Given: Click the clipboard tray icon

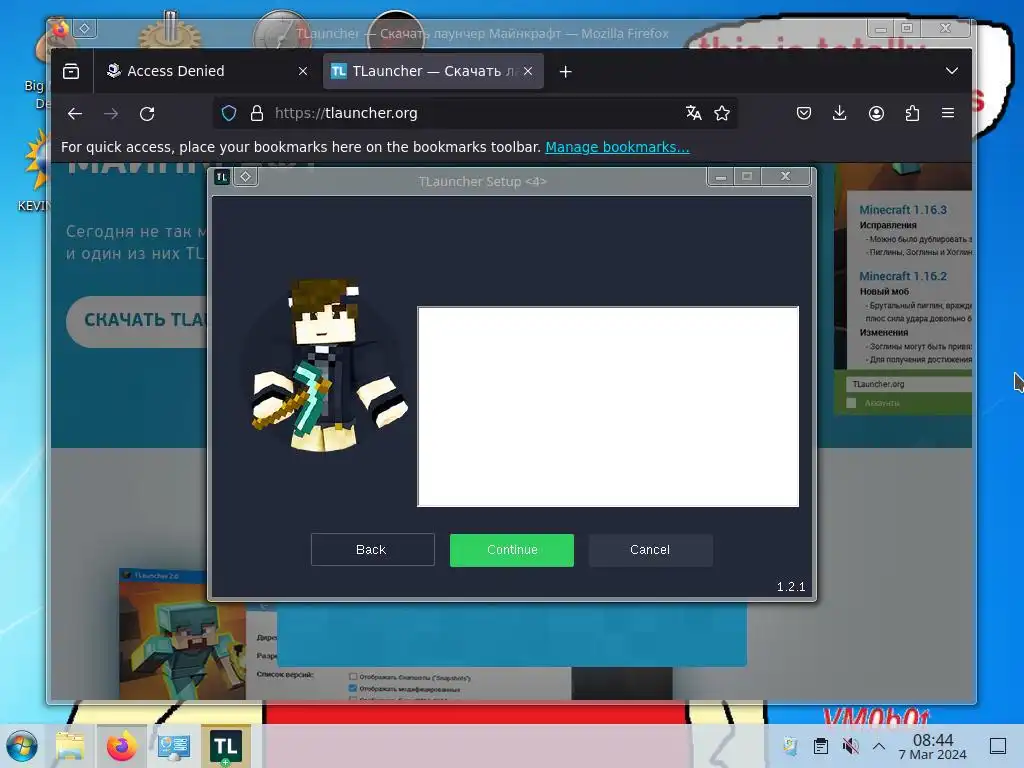Looking at the screenshot, I should (821, 746).
